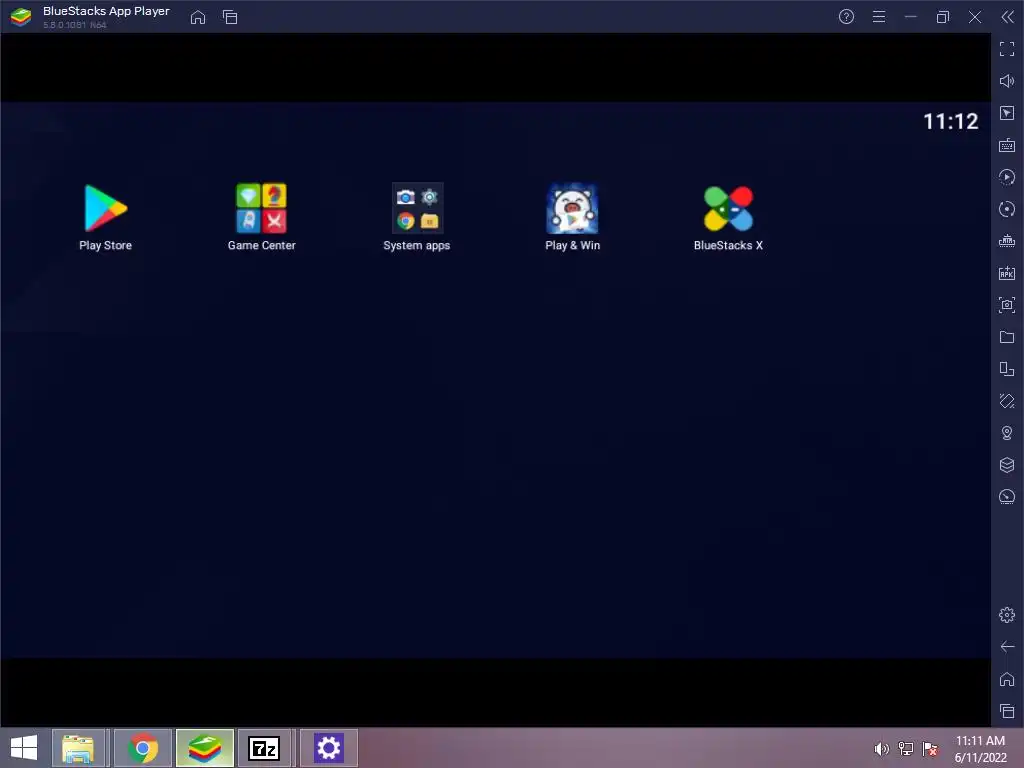Open the hamburger menu in title bar
This screenshot has height=768, width=1024.
(x=879, y=17)
